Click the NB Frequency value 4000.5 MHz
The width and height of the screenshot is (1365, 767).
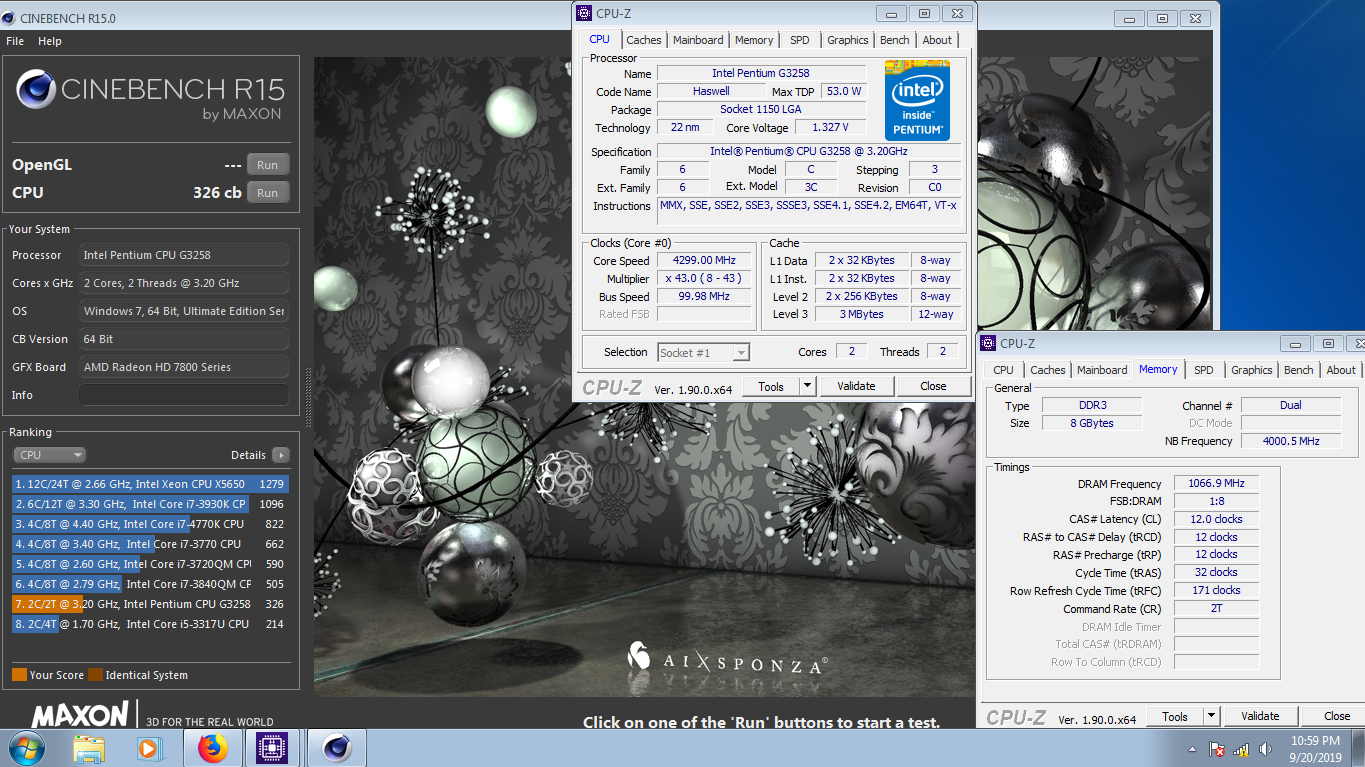coord(1291,441)
